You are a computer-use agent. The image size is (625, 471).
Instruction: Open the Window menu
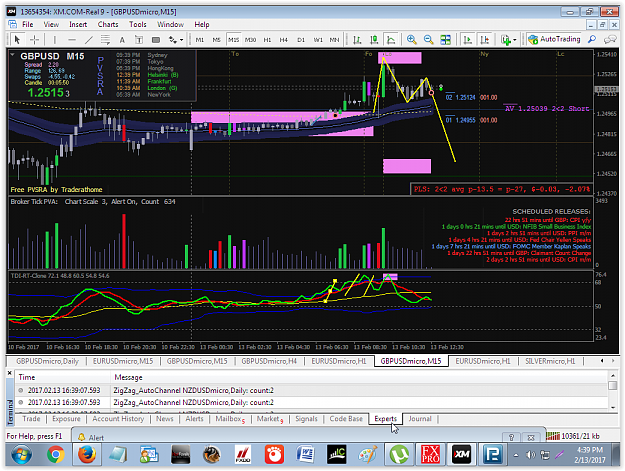click(170, 24)
